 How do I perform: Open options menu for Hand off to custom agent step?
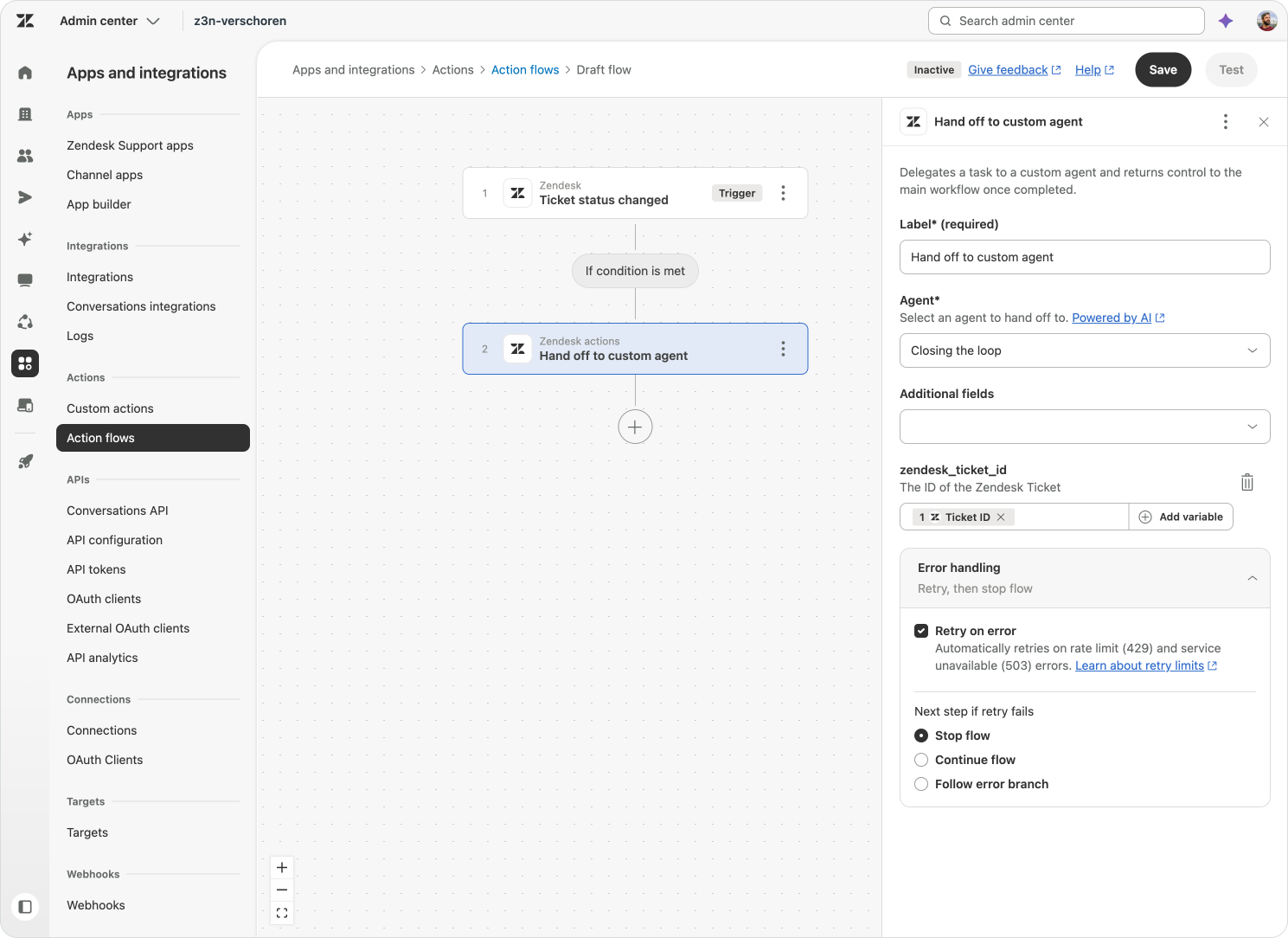coord(784,349)
